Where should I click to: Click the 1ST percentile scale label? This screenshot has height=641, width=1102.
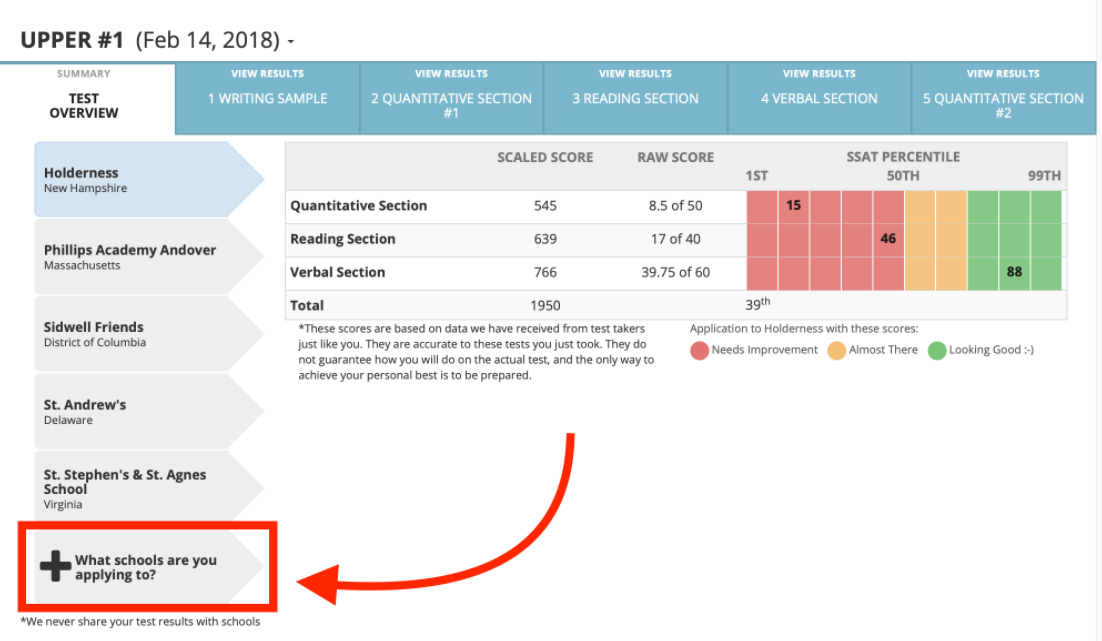(x=757, y=176)
